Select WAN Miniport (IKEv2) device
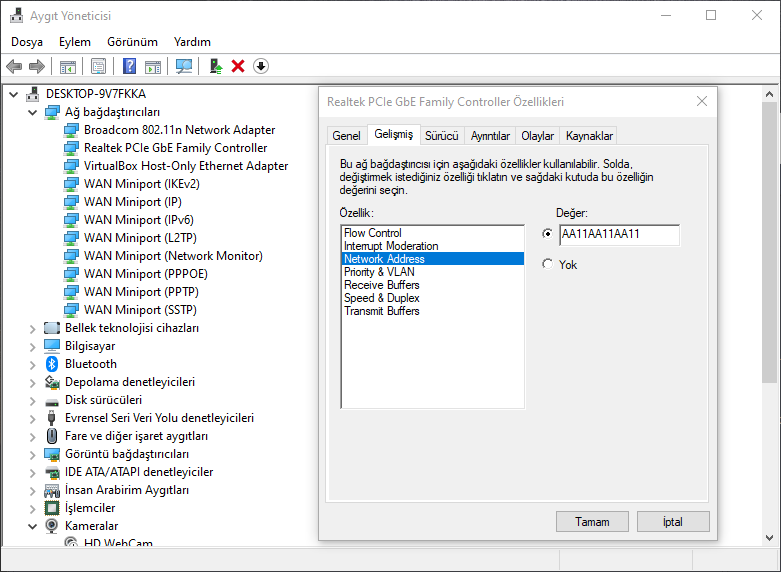Image resolution: width=781 pixels, height=572 pixels. tap(142, 184)
